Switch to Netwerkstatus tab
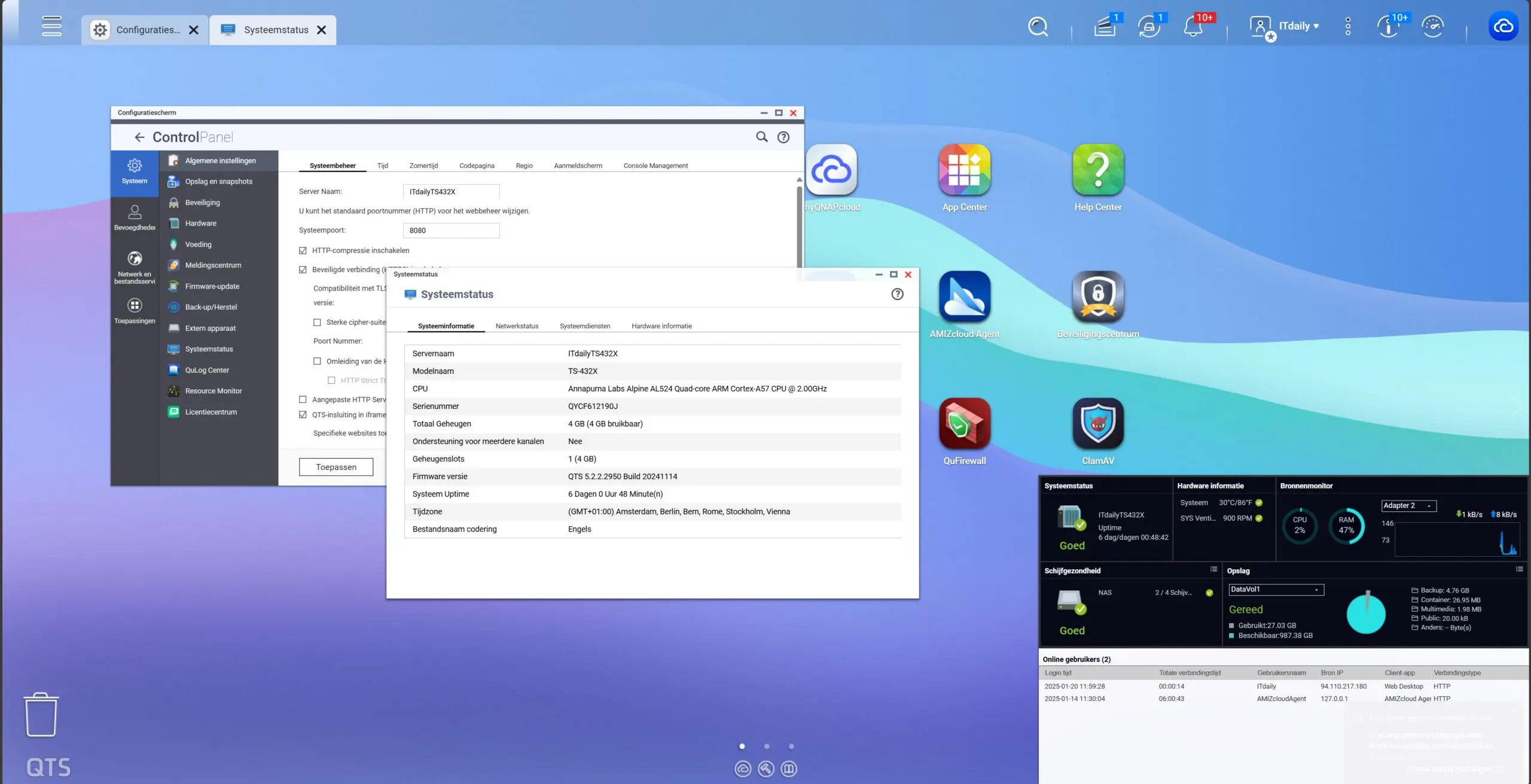The height and width of the screenshot is (784, 1531). click(x=517, y=326)
